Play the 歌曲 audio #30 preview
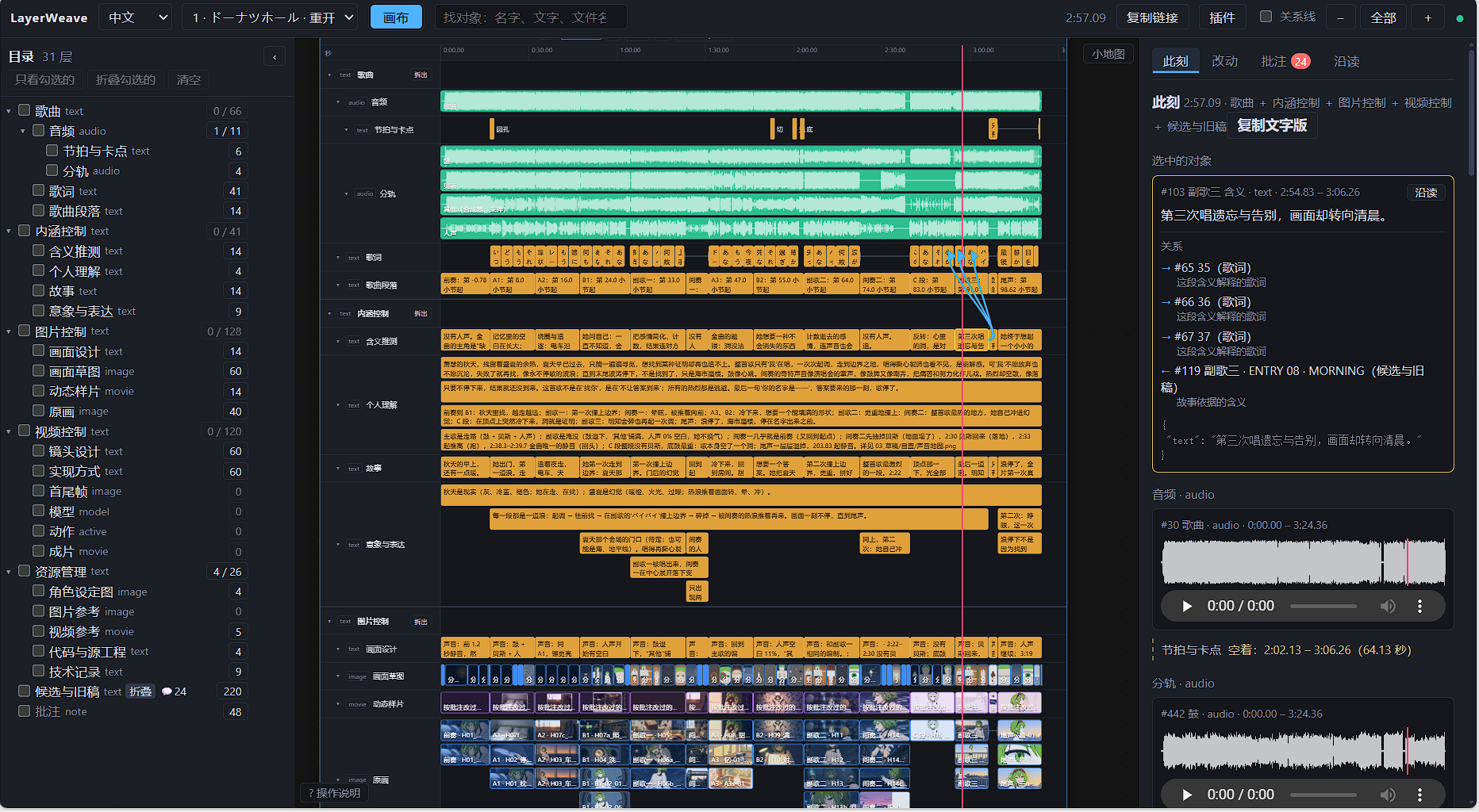The height and width of the screenshot is (812, 1479). pos(1187,606)
